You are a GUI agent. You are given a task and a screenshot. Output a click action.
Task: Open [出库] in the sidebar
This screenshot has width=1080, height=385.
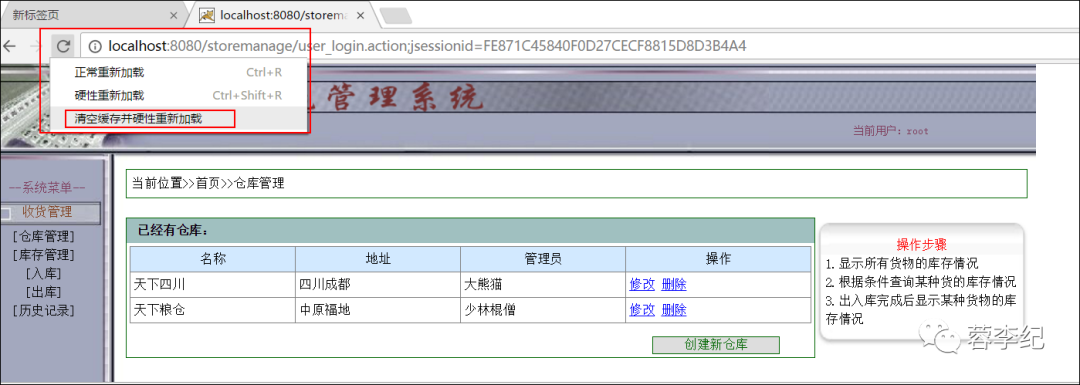pyautogui.click(x=43, y=292)
